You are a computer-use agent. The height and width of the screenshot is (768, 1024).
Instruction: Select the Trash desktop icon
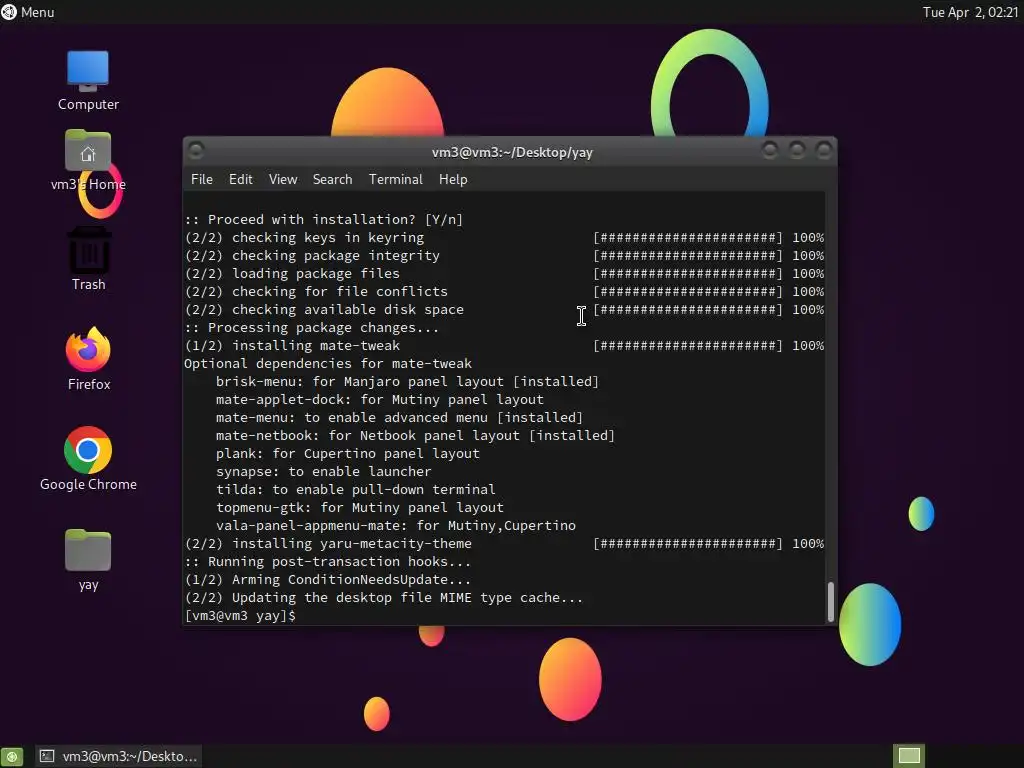[x=88, y=259]
